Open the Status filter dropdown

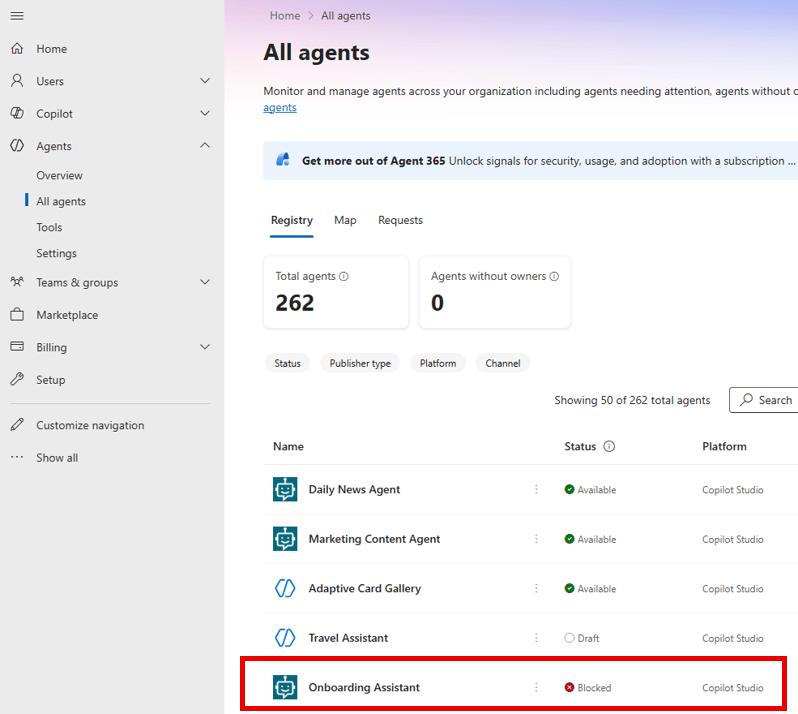point(288,363)
